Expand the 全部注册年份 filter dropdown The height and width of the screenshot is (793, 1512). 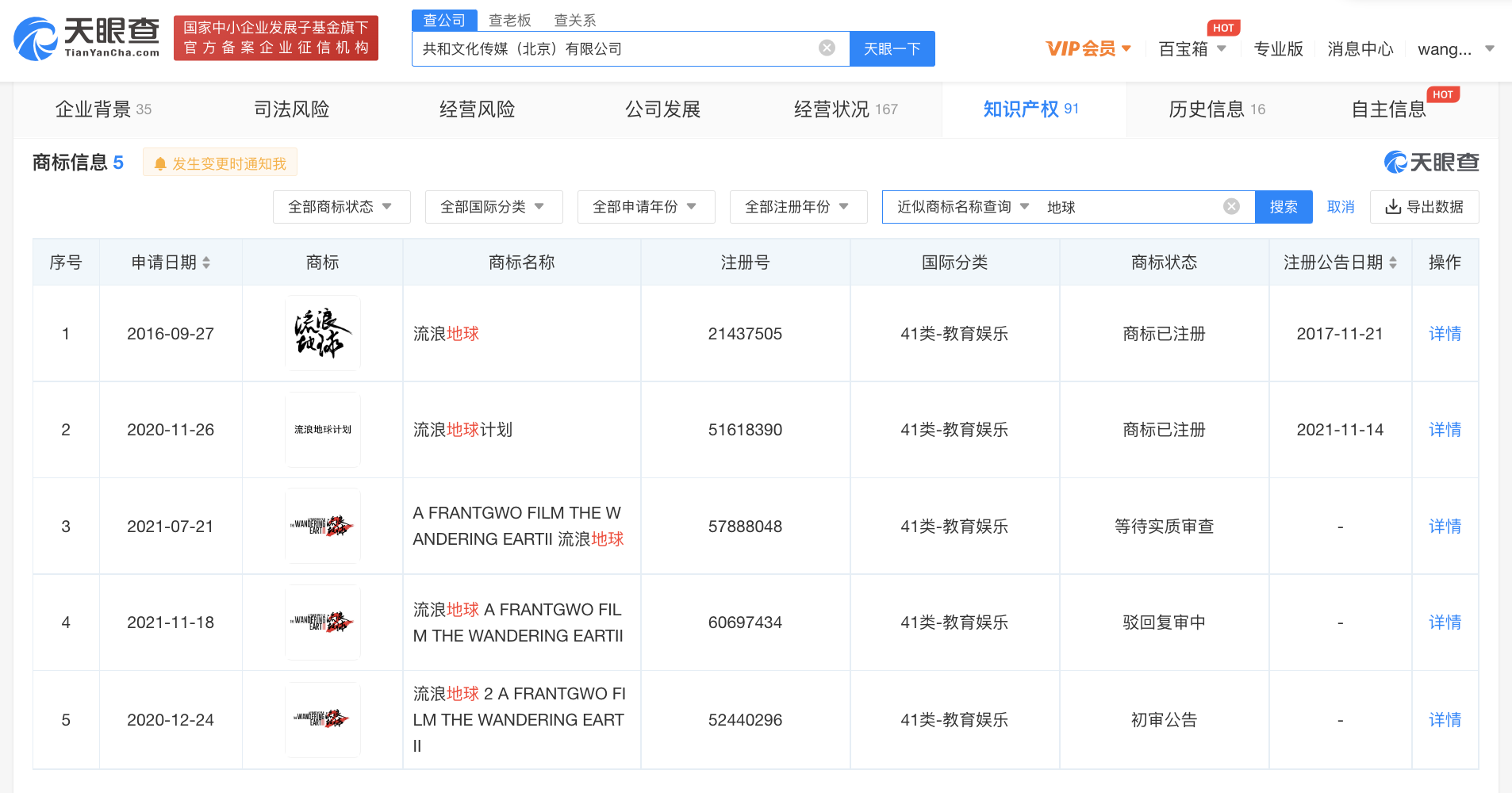click(x=799, y=207)
